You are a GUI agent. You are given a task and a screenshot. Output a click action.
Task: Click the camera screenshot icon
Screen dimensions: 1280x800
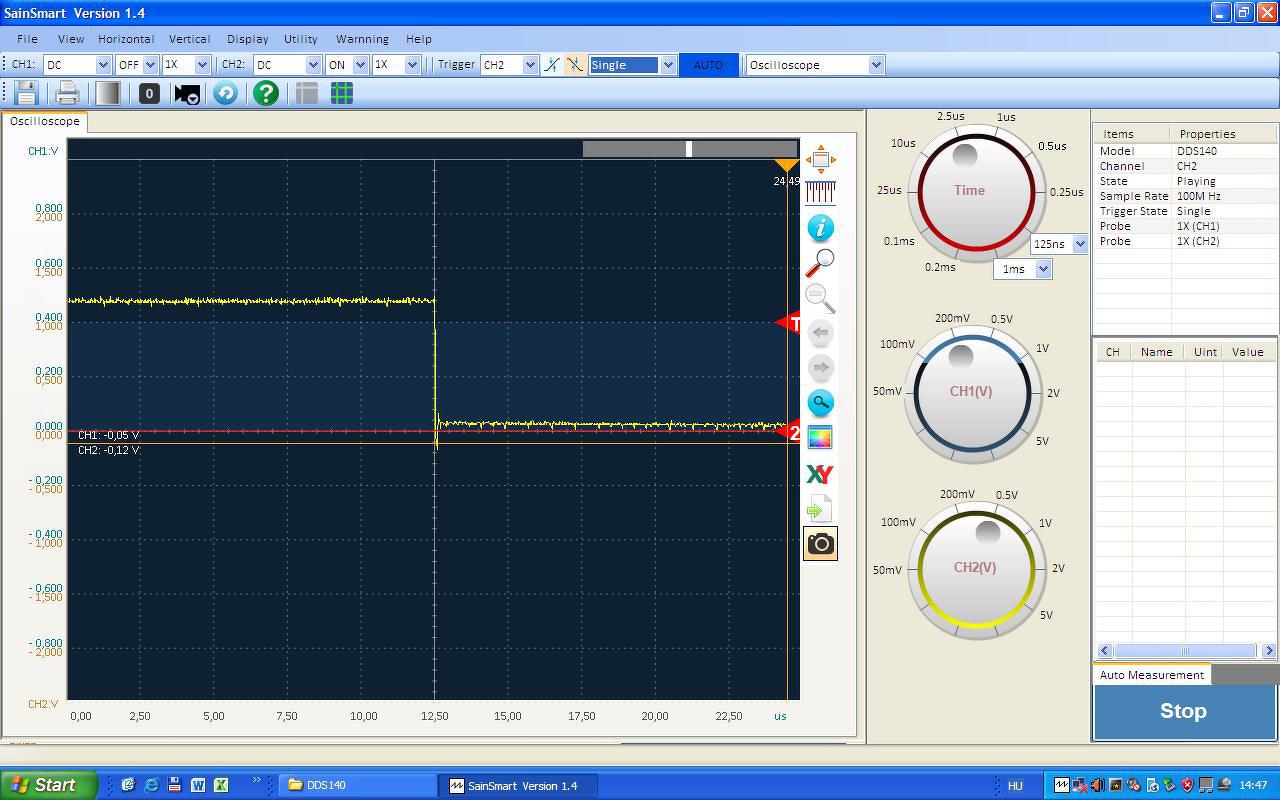click(x=820, y=543)
